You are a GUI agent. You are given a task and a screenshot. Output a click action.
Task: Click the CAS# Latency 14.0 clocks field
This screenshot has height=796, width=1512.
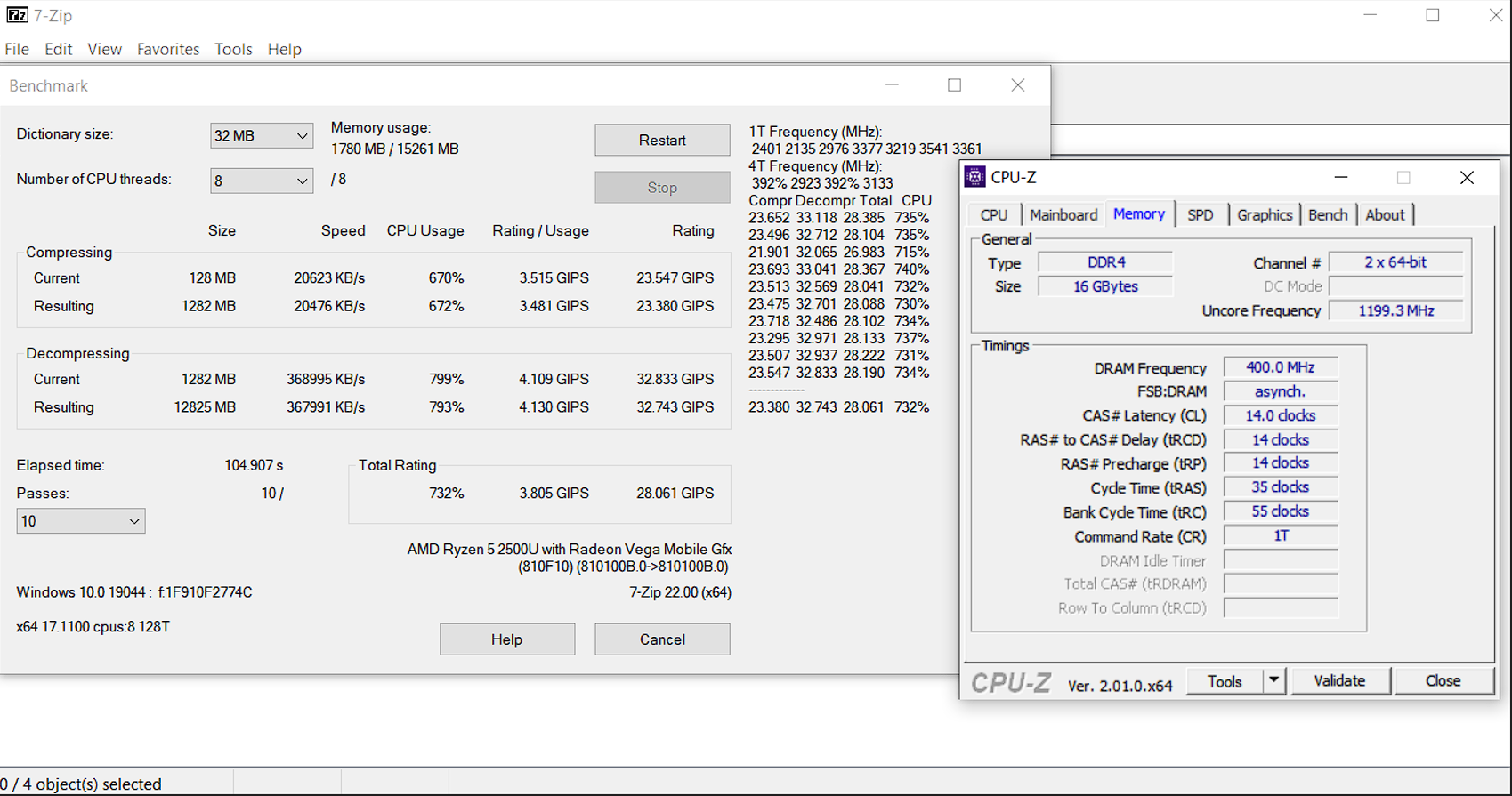pos(1281,415)
